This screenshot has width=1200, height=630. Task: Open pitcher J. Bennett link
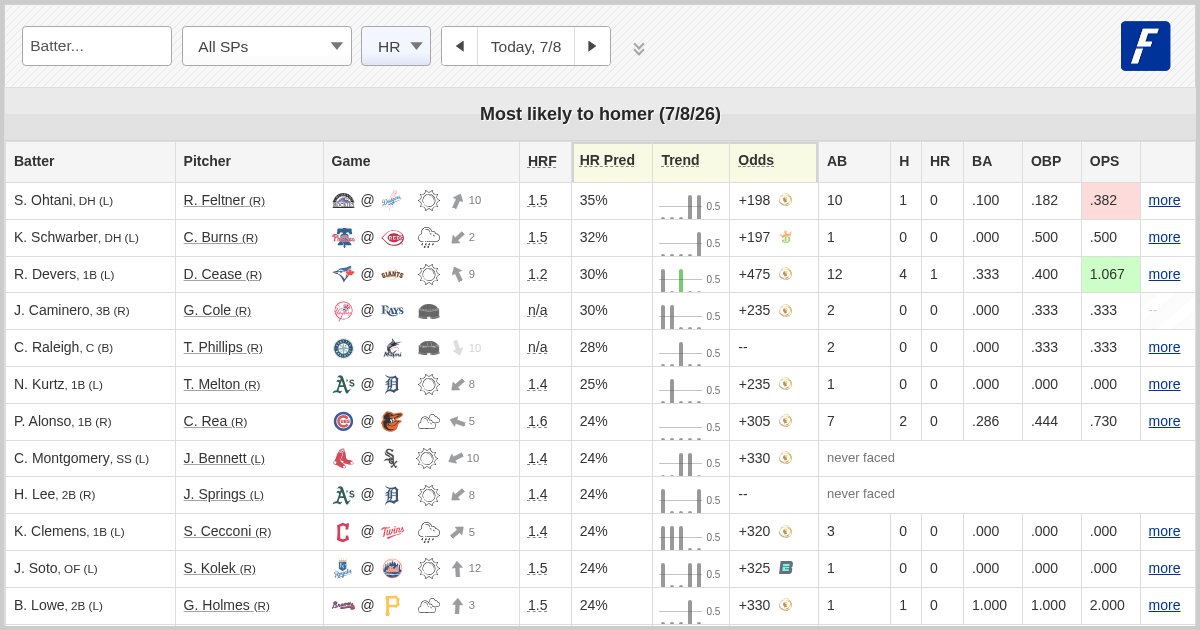click(224, 458)
